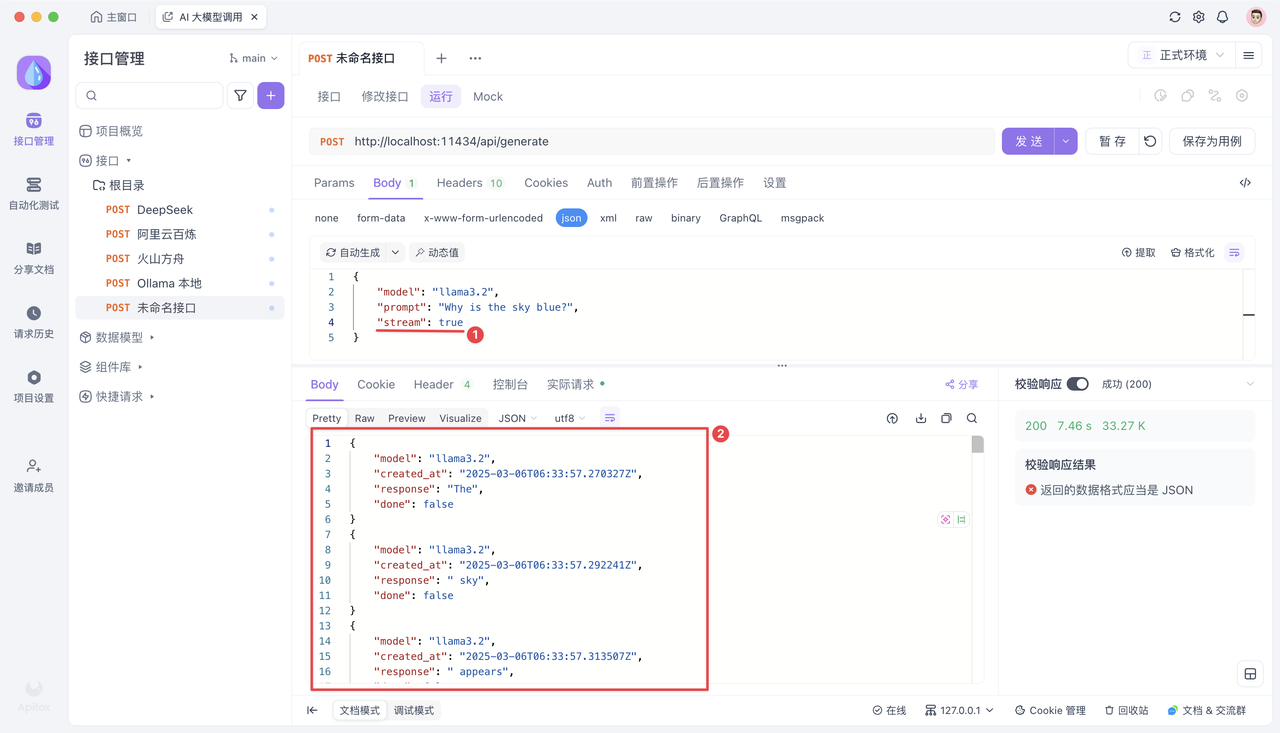Switch to the Headers tab
Viewport: 1280px width, 733px height.
click(469, 183)
